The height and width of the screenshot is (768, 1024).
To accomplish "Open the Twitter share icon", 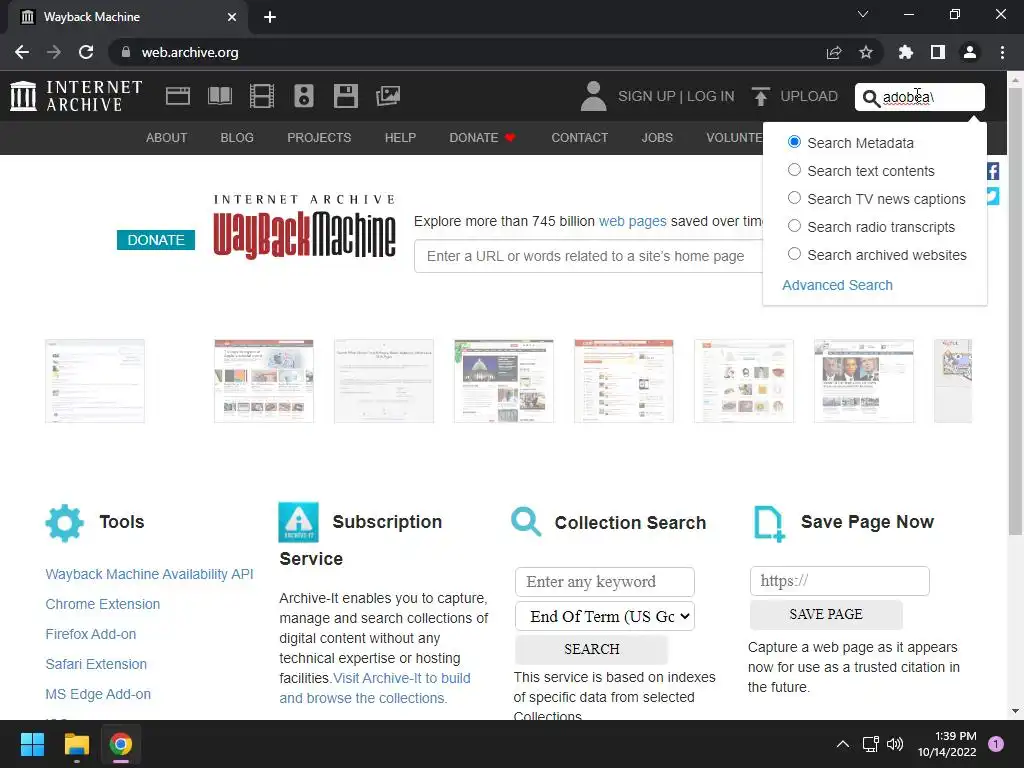I will pyautogui.click(x=993, y=196).
